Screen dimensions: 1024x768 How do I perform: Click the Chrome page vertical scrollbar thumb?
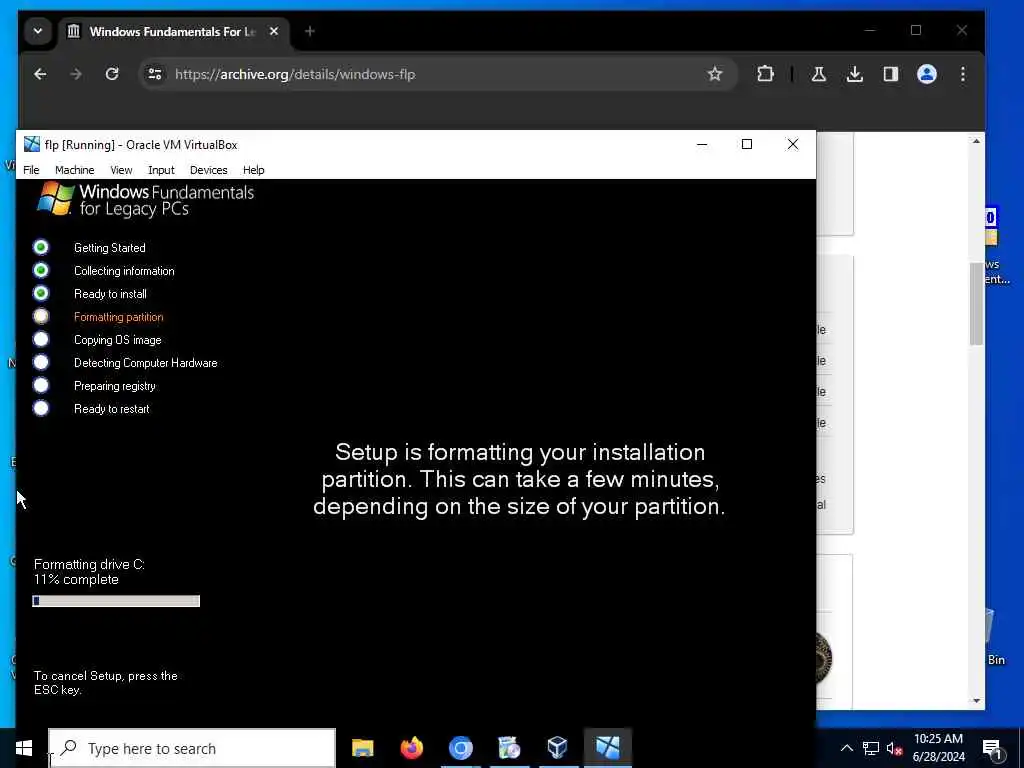[x=976, y=304]
